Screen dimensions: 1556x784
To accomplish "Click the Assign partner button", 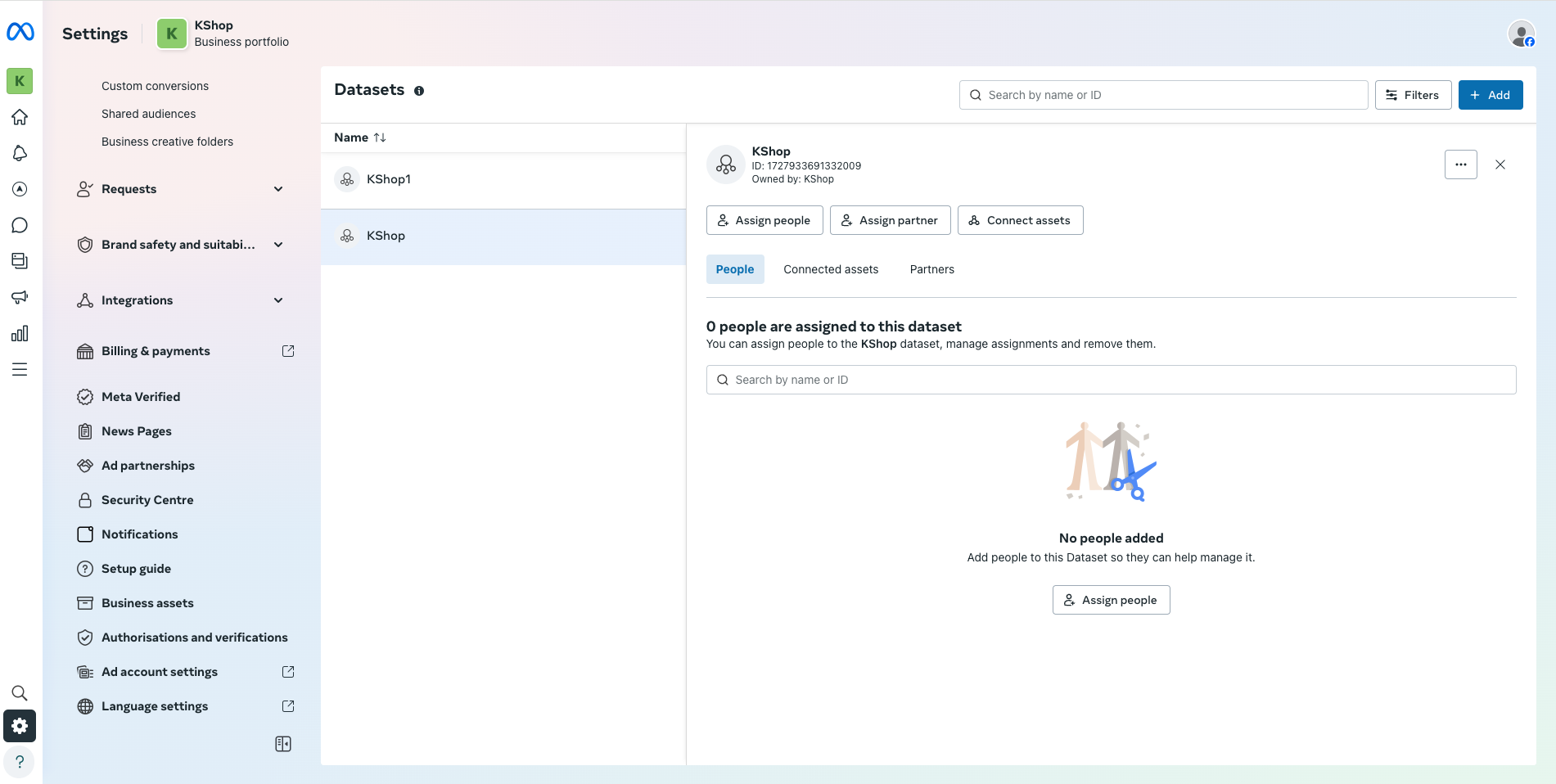I will pos(891,220).
